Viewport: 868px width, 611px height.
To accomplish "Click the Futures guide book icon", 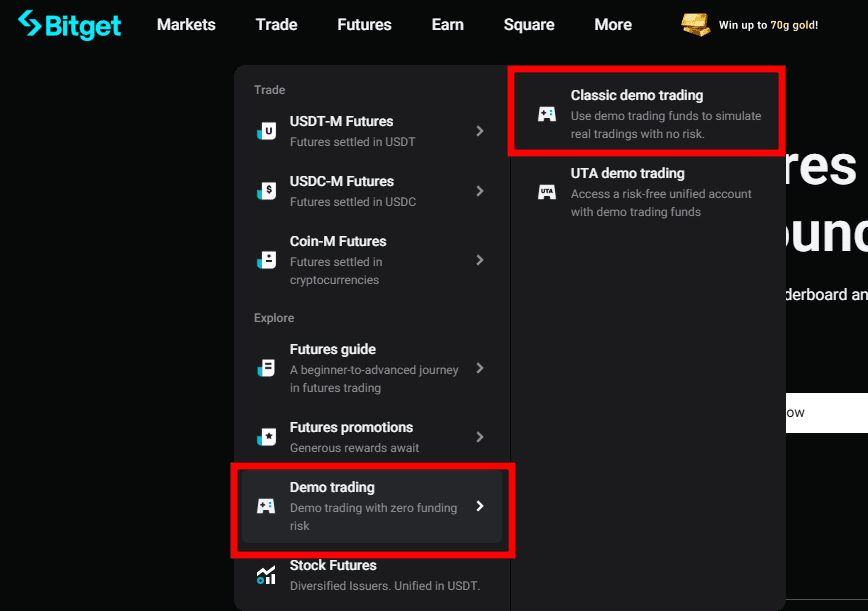I will 266,368.
